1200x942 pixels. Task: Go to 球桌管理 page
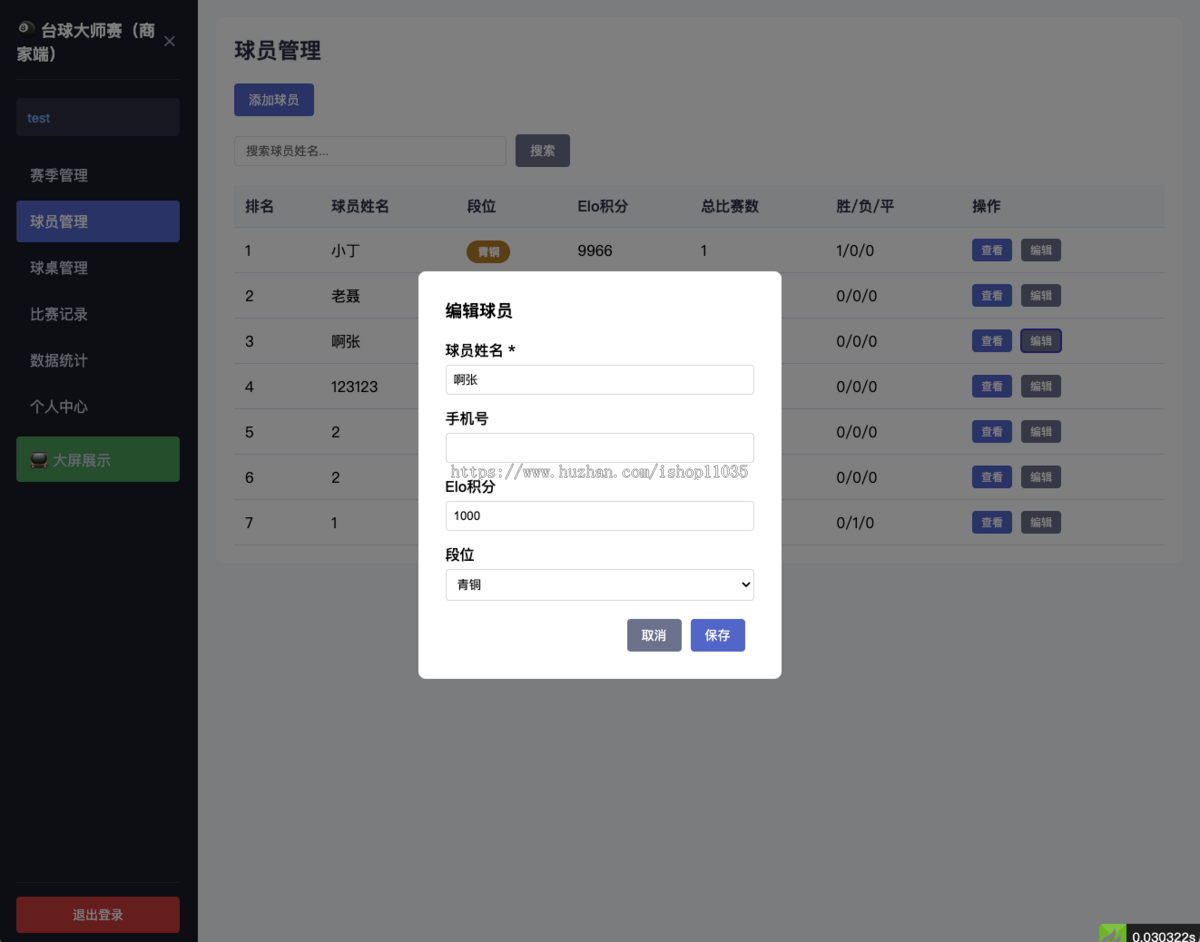[98, 268]
